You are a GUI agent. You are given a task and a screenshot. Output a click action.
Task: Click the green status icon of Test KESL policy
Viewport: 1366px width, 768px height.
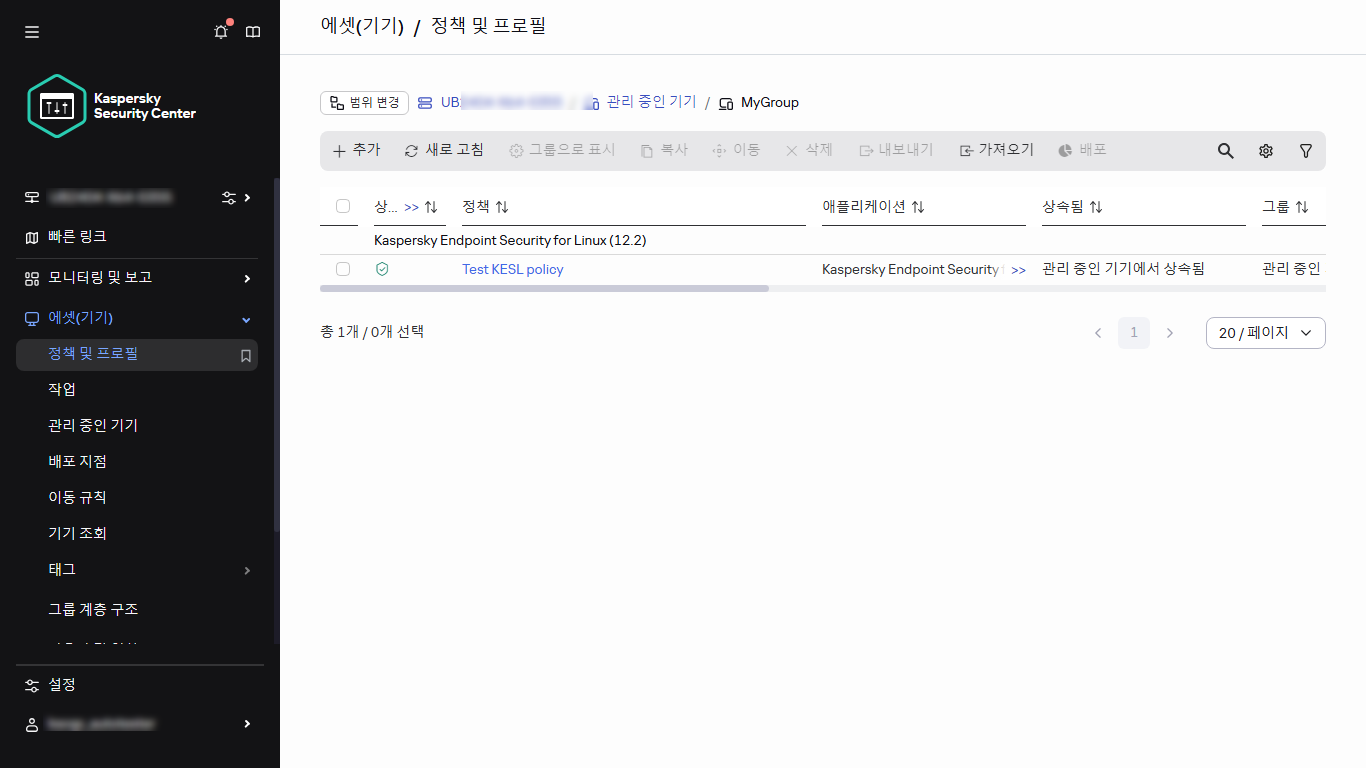click(381, 268)
